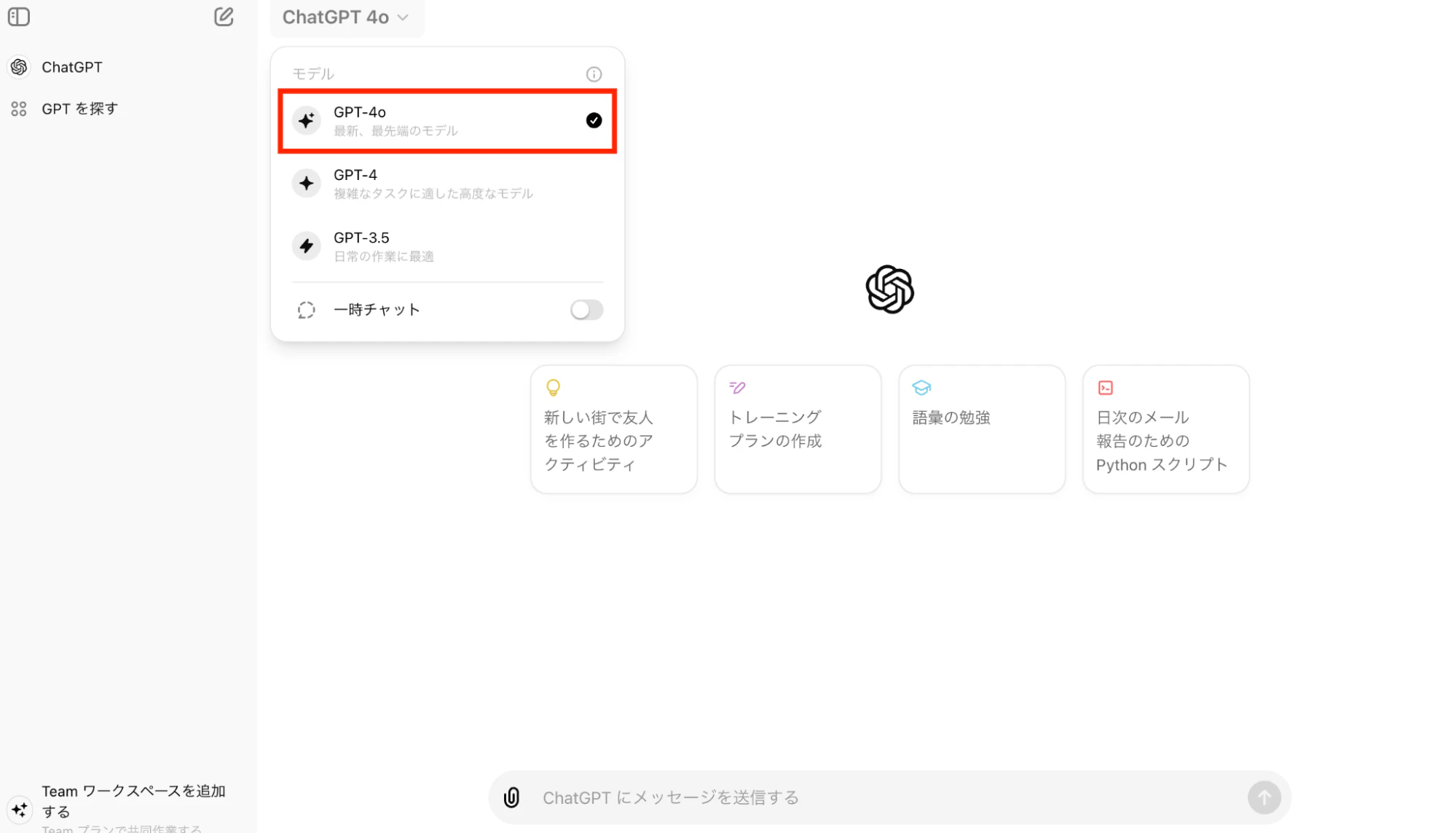Click the OpenAI logo in the center
This screenshot has width=1456, height=833.
[x=889, y=289]
